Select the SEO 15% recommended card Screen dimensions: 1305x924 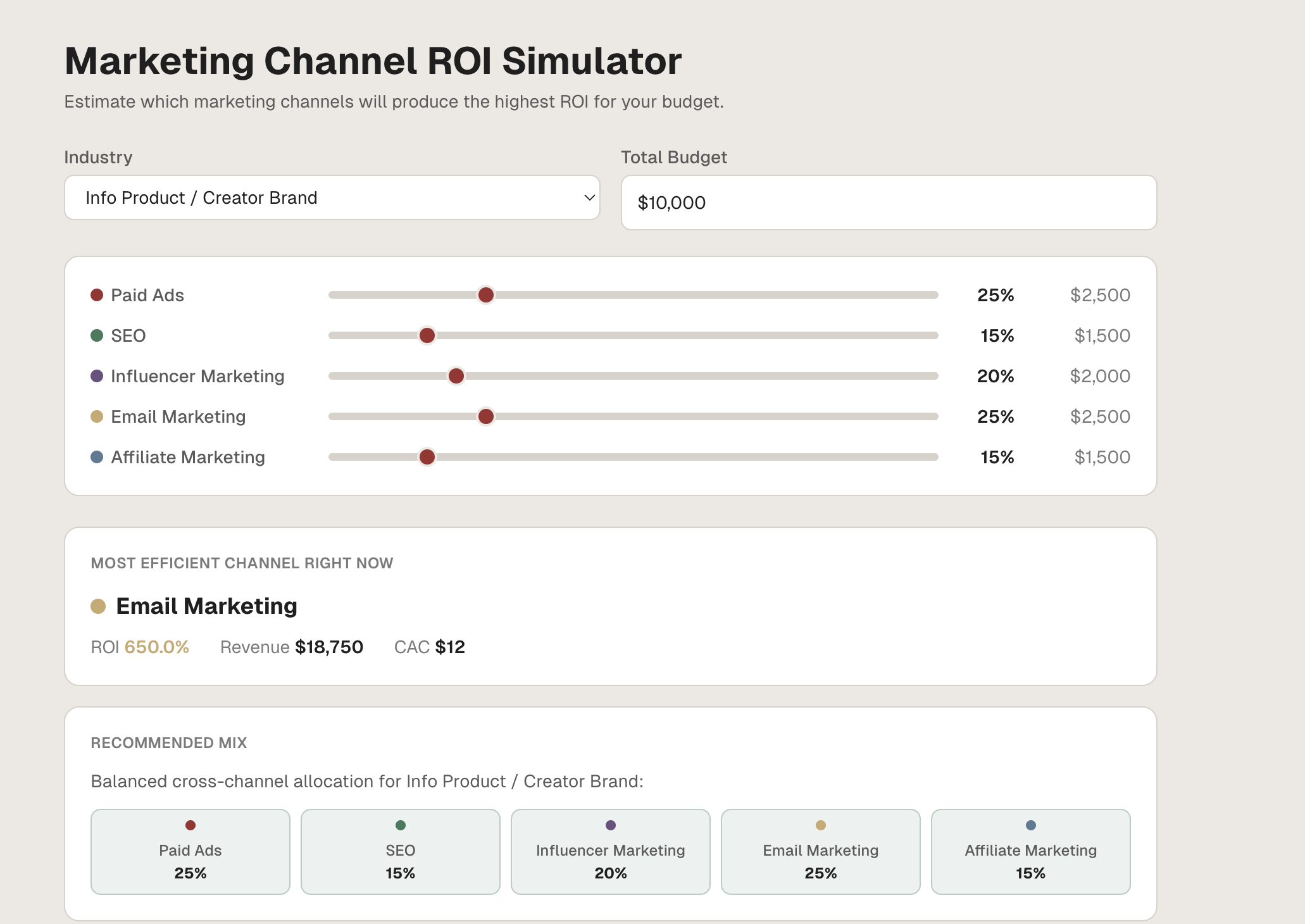(x=401, y=851)
